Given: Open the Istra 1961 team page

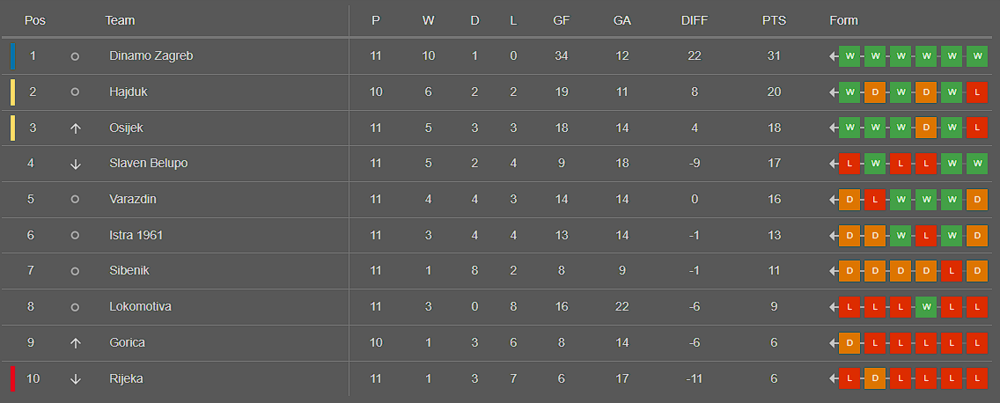Looking at the screenshot, I should click(136, 235).
